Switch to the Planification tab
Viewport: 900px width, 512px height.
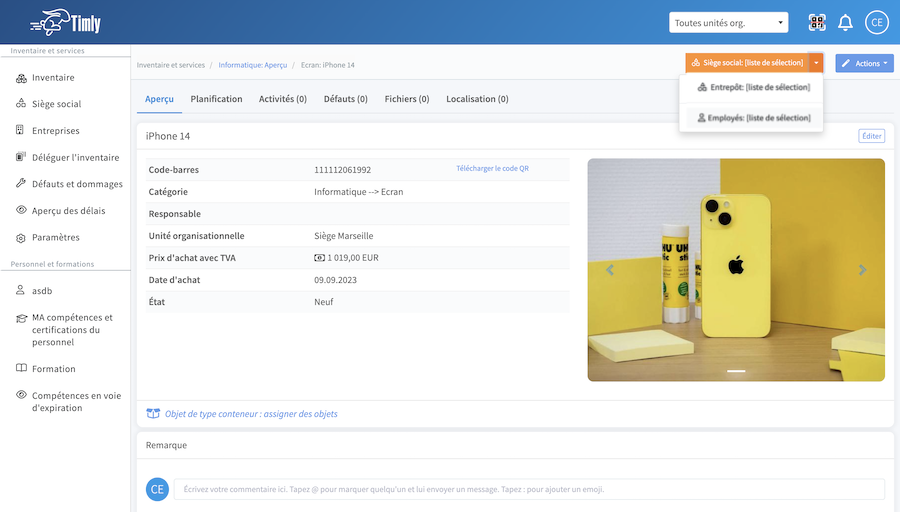tap(216, 99)
